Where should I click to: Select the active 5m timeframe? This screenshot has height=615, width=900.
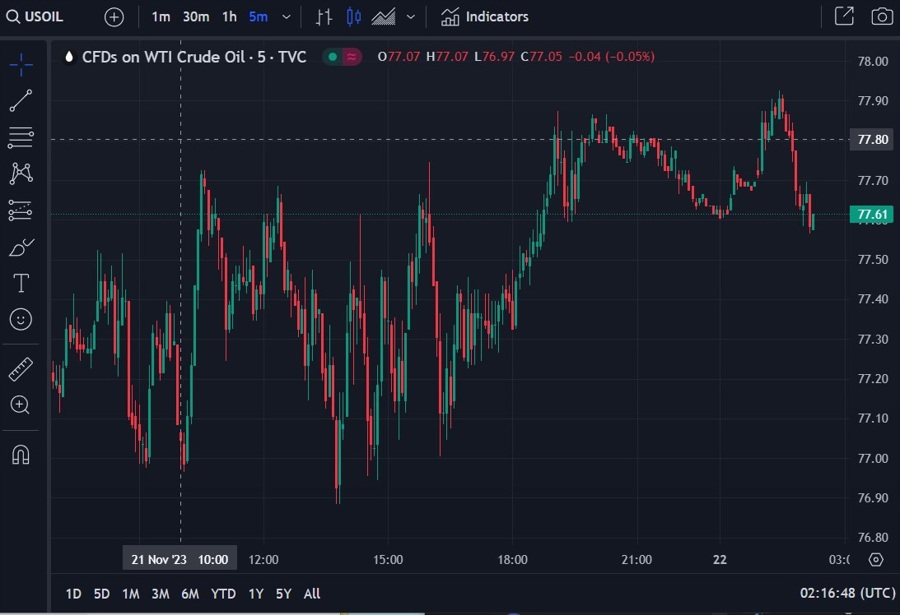click(258, 17)
